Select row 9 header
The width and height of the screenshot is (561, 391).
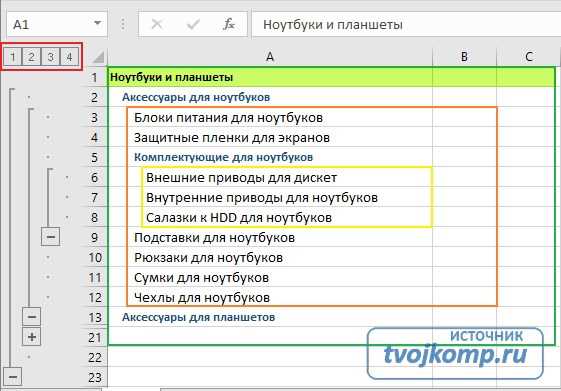pos(94,237)
